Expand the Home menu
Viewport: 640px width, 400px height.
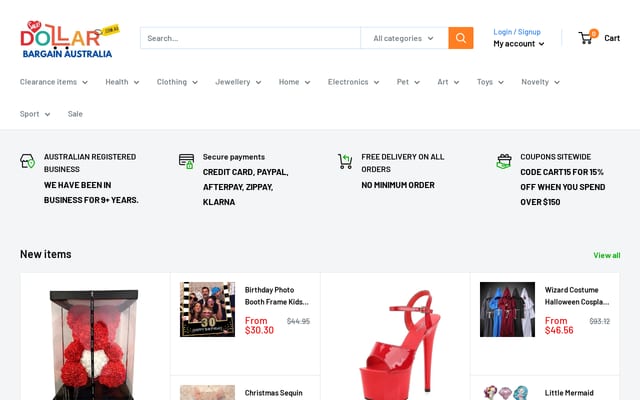(294, 82)
